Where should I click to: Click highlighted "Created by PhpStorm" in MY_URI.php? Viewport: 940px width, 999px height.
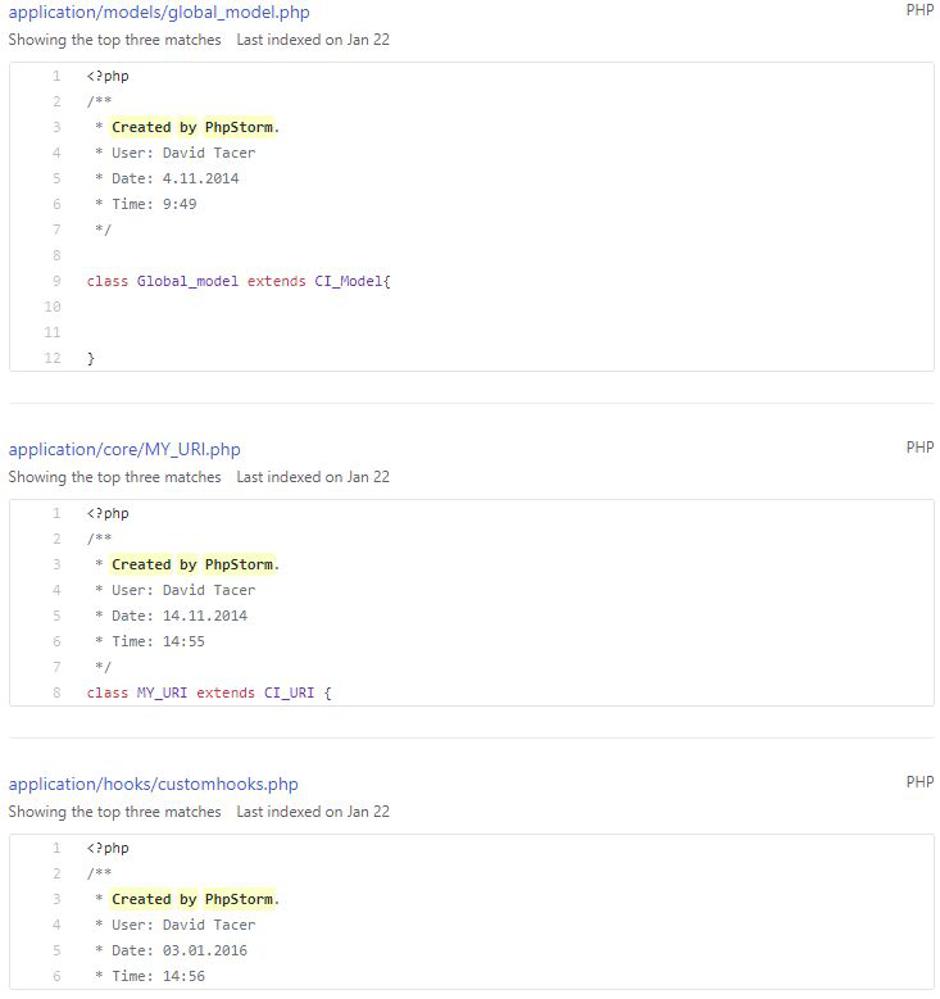pyautogui.click(x=194, y=564)
